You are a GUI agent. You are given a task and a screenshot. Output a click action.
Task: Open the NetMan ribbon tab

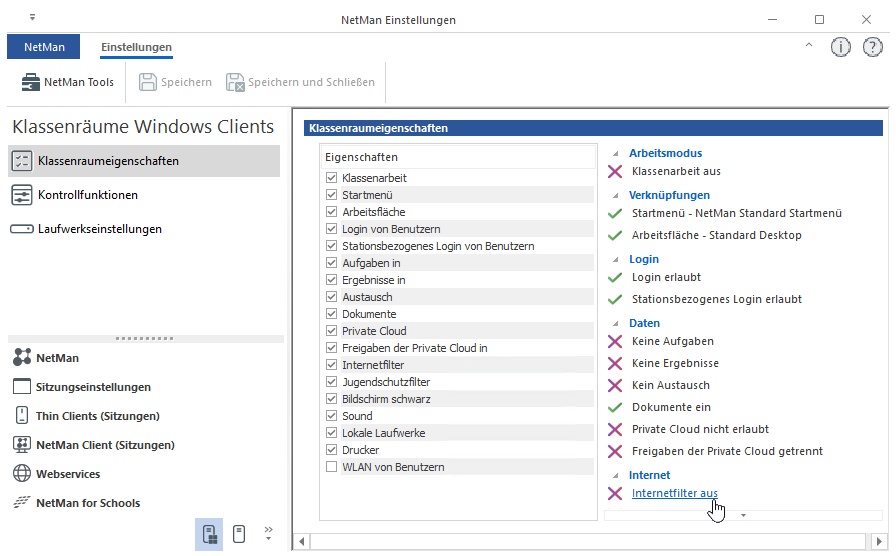click(43, 47)
